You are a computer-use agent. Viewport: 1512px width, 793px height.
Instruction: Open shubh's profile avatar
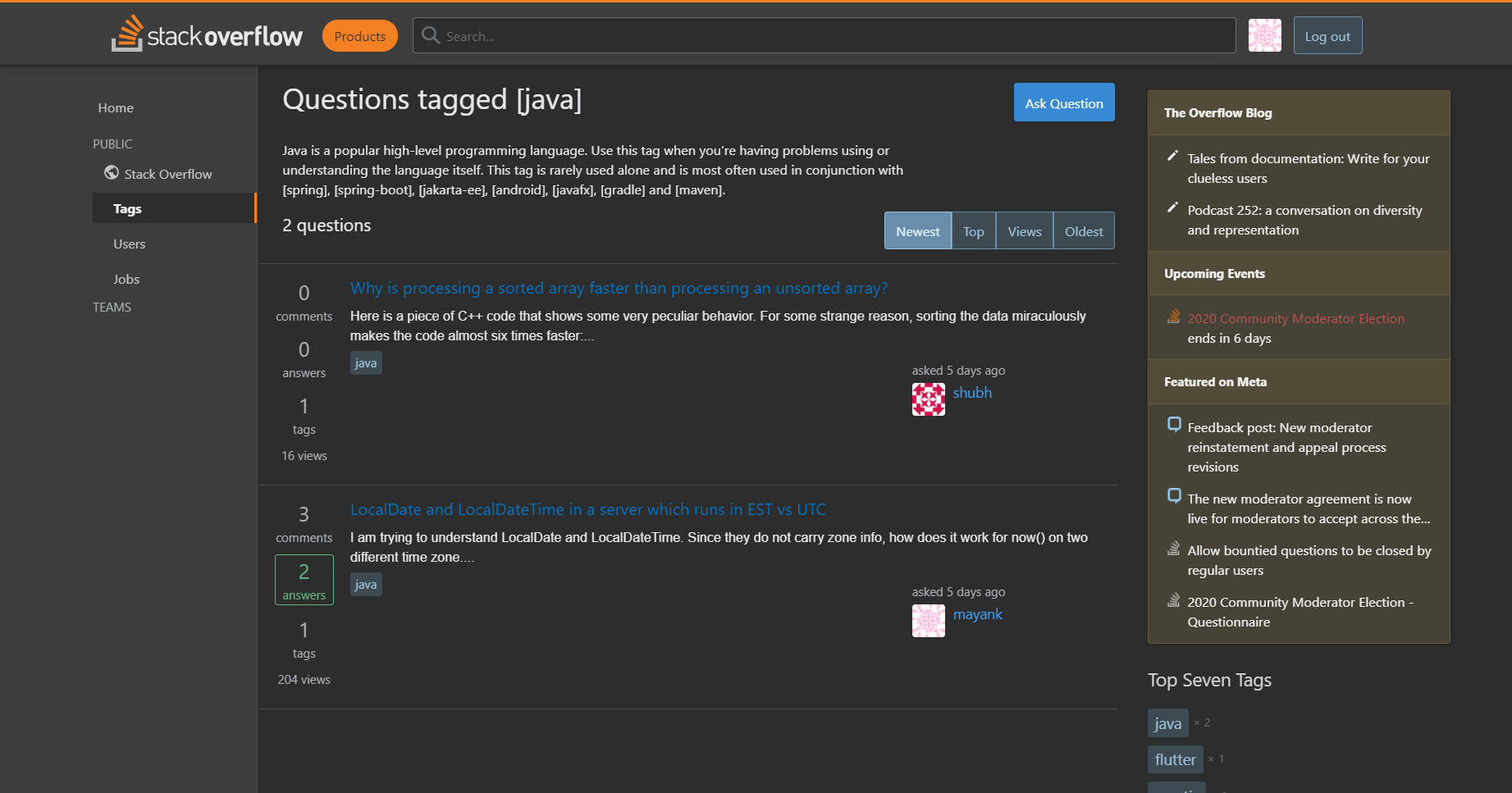[x=928, y=399]
